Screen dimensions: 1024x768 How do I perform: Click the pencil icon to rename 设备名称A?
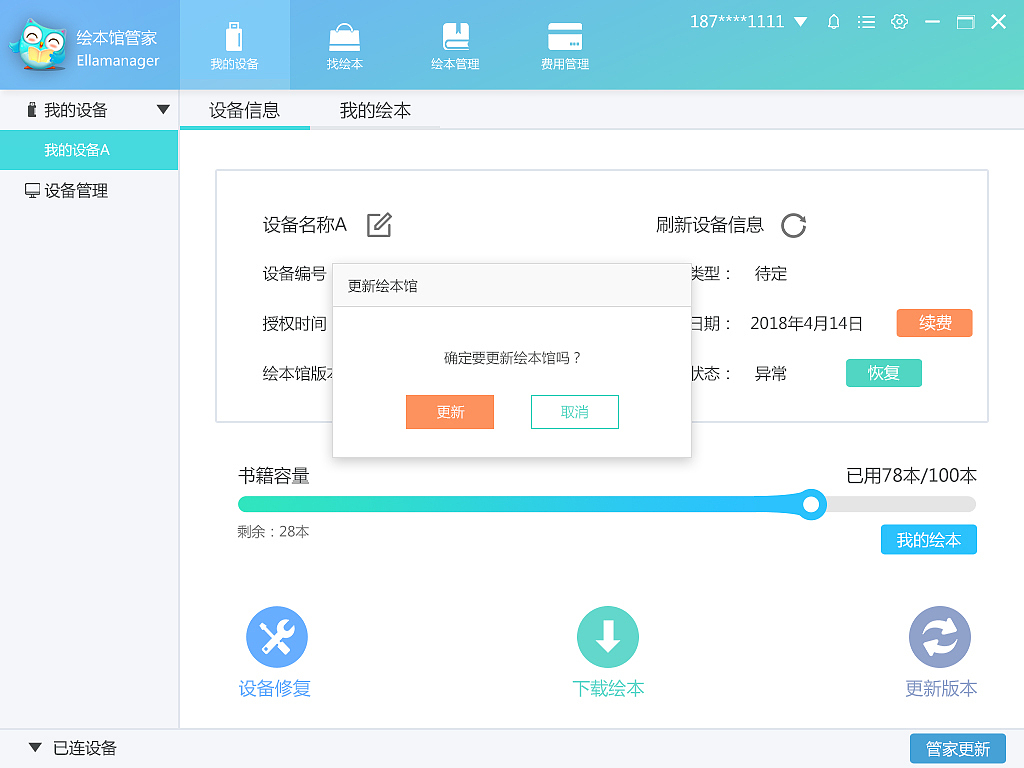tap(378, 226)
